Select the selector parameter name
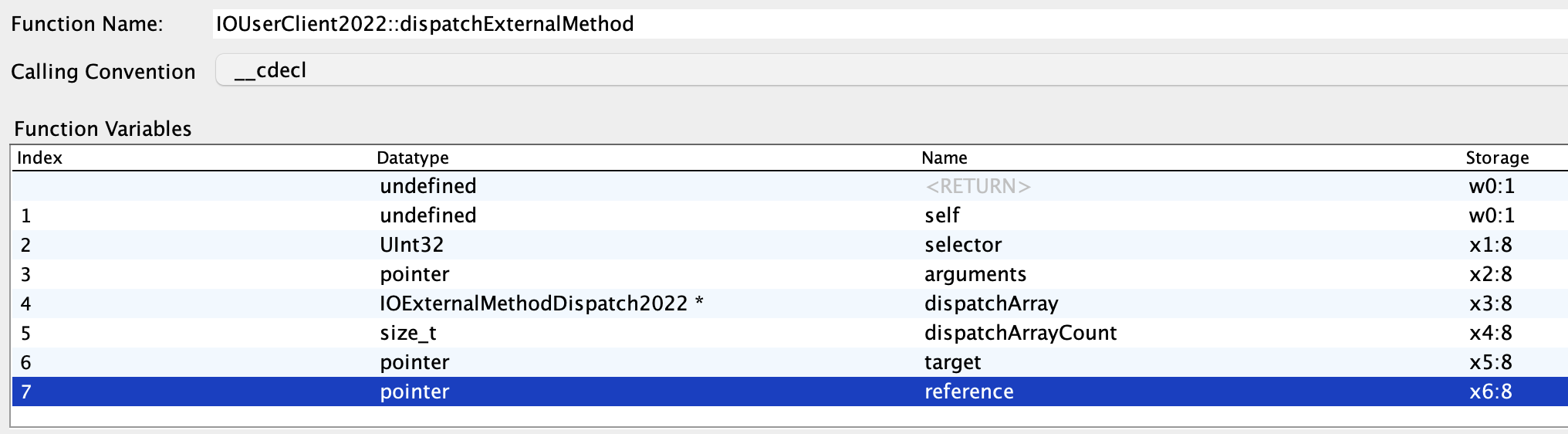 tap(963, 245)
